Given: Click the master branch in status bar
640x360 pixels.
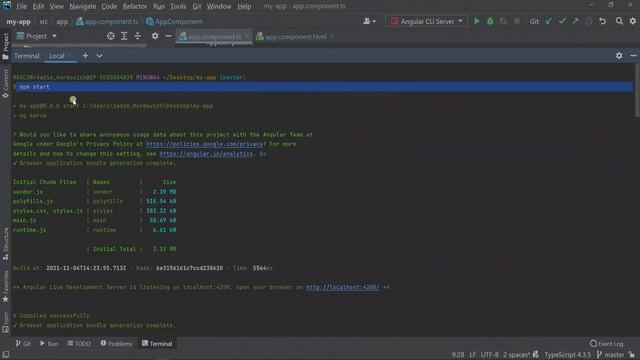Looking at the screenshot, I should coord(611,355).
